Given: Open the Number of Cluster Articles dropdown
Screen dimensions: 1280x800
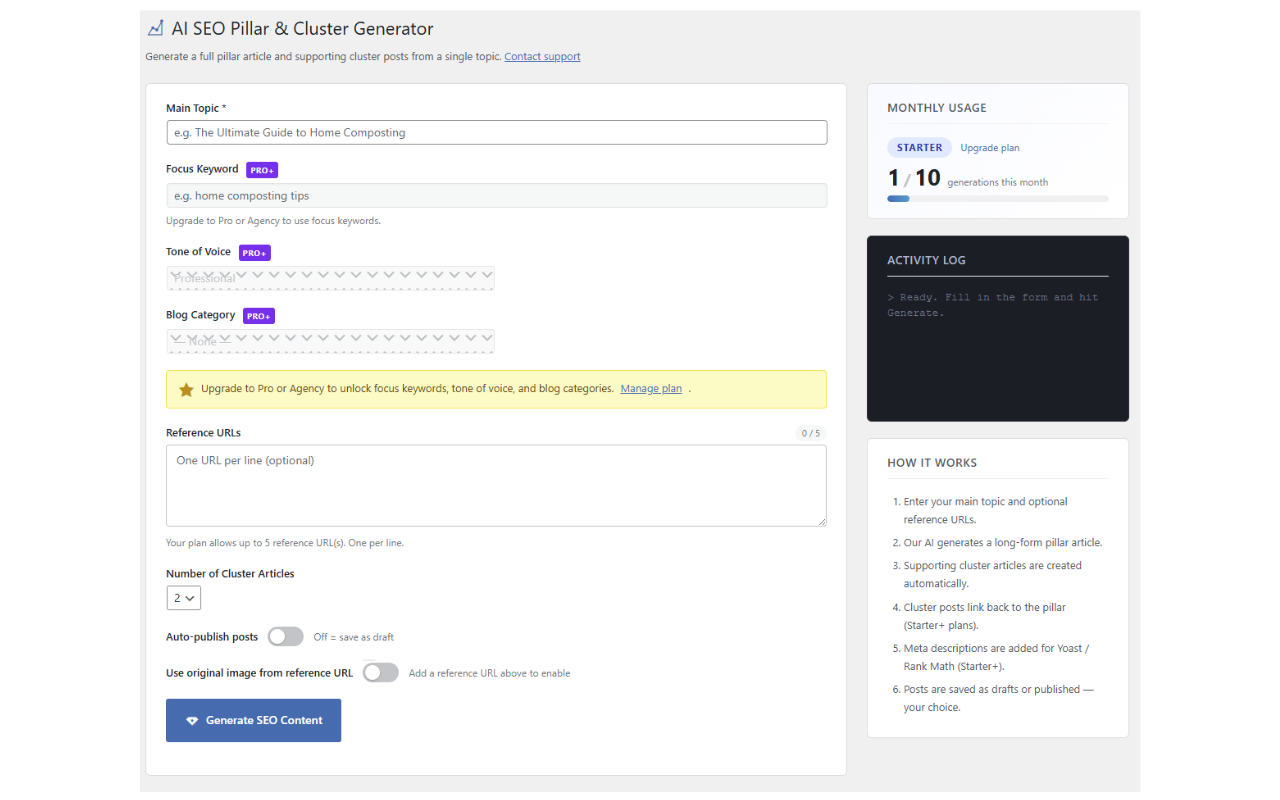Looking at the screenshot, I should coord(183,597).
